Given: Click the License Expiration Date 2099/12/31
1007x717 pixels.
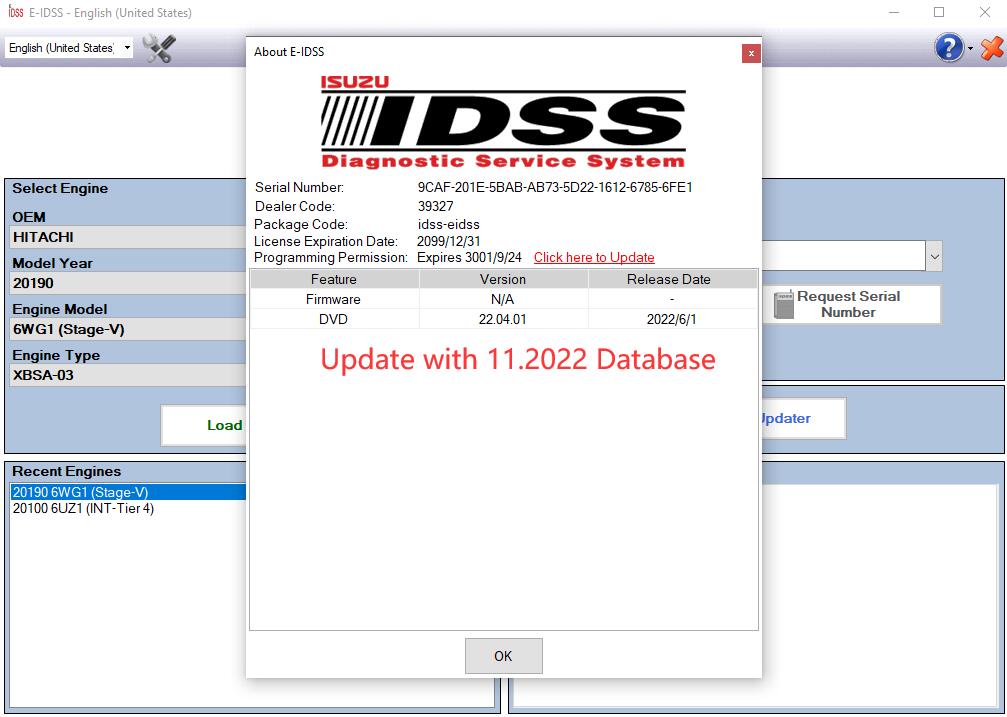Looking at the screenshot, I should [x=448, y=242].
